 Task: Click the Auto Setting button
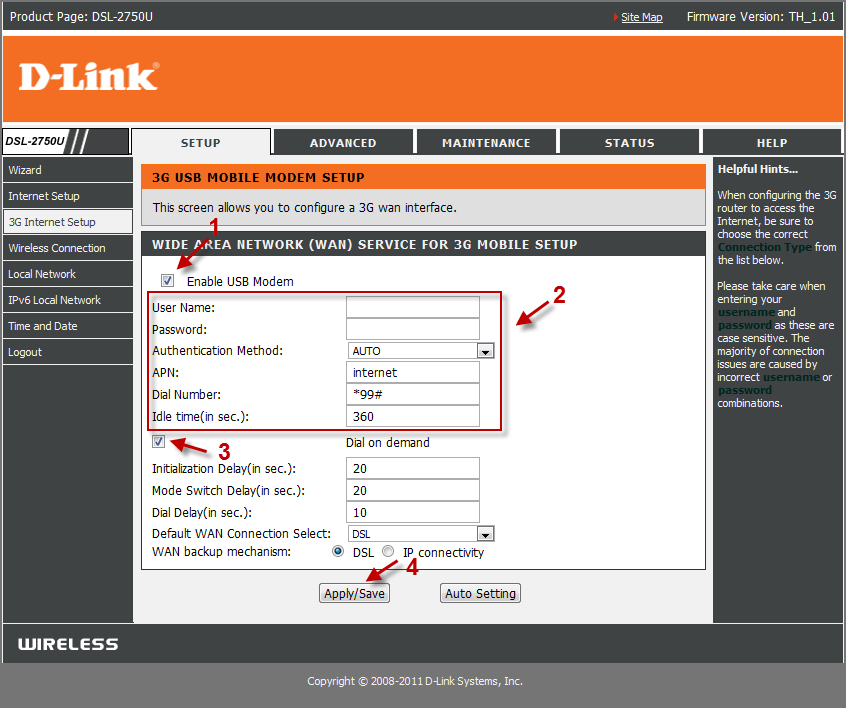tap(480, 593)
